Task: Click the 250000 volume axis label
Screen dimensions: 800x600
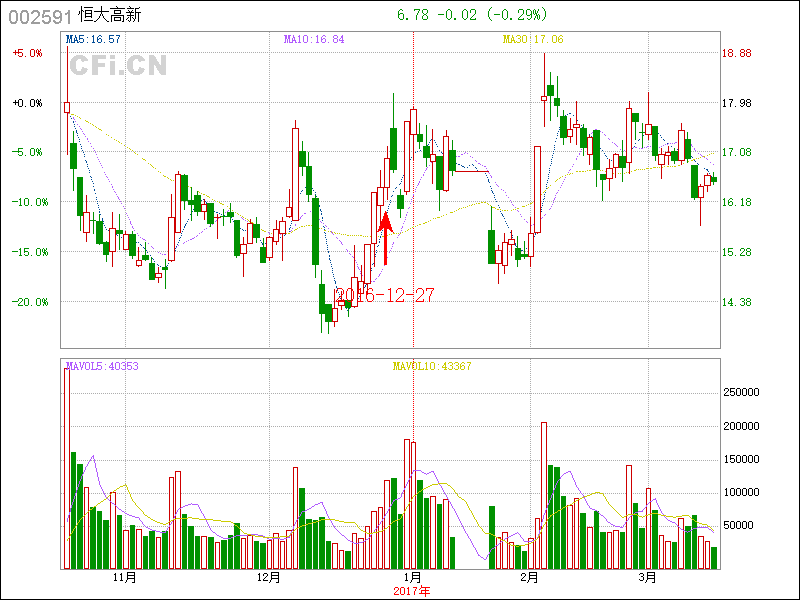Action: pos(741,392)
